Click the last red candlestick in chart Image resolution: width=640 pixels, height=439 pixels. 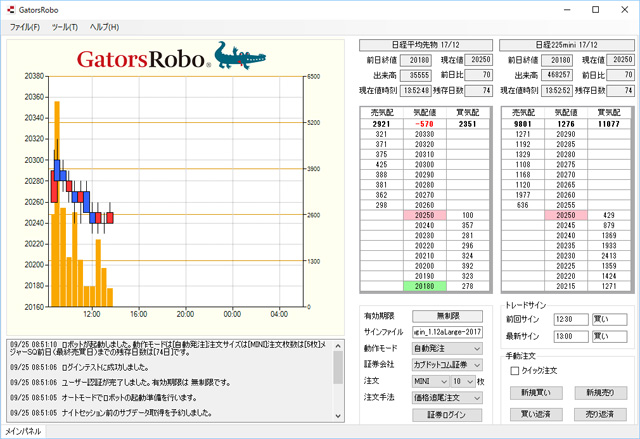[110, 217]
